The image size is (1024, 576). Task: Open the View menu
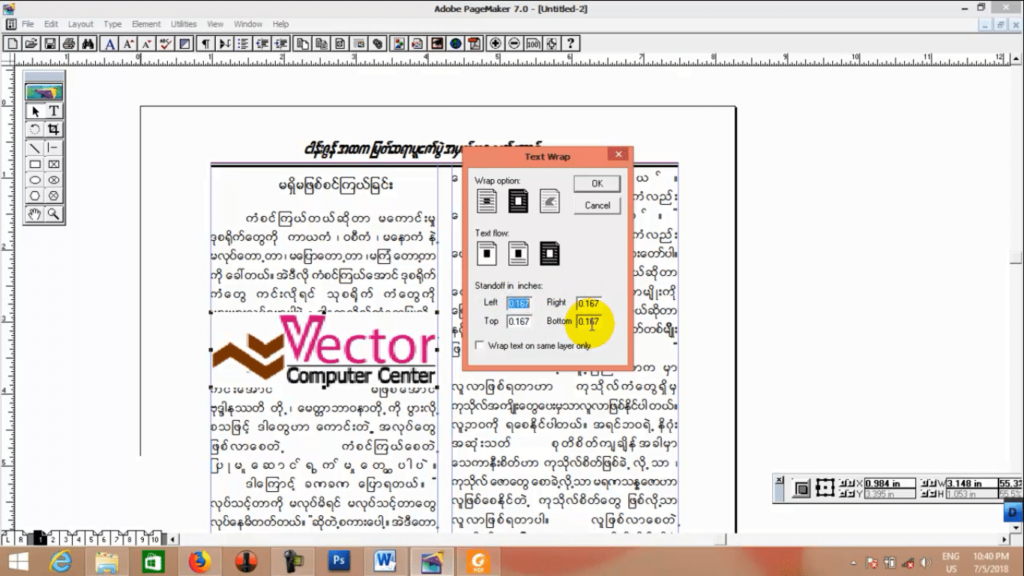point(215,24)
